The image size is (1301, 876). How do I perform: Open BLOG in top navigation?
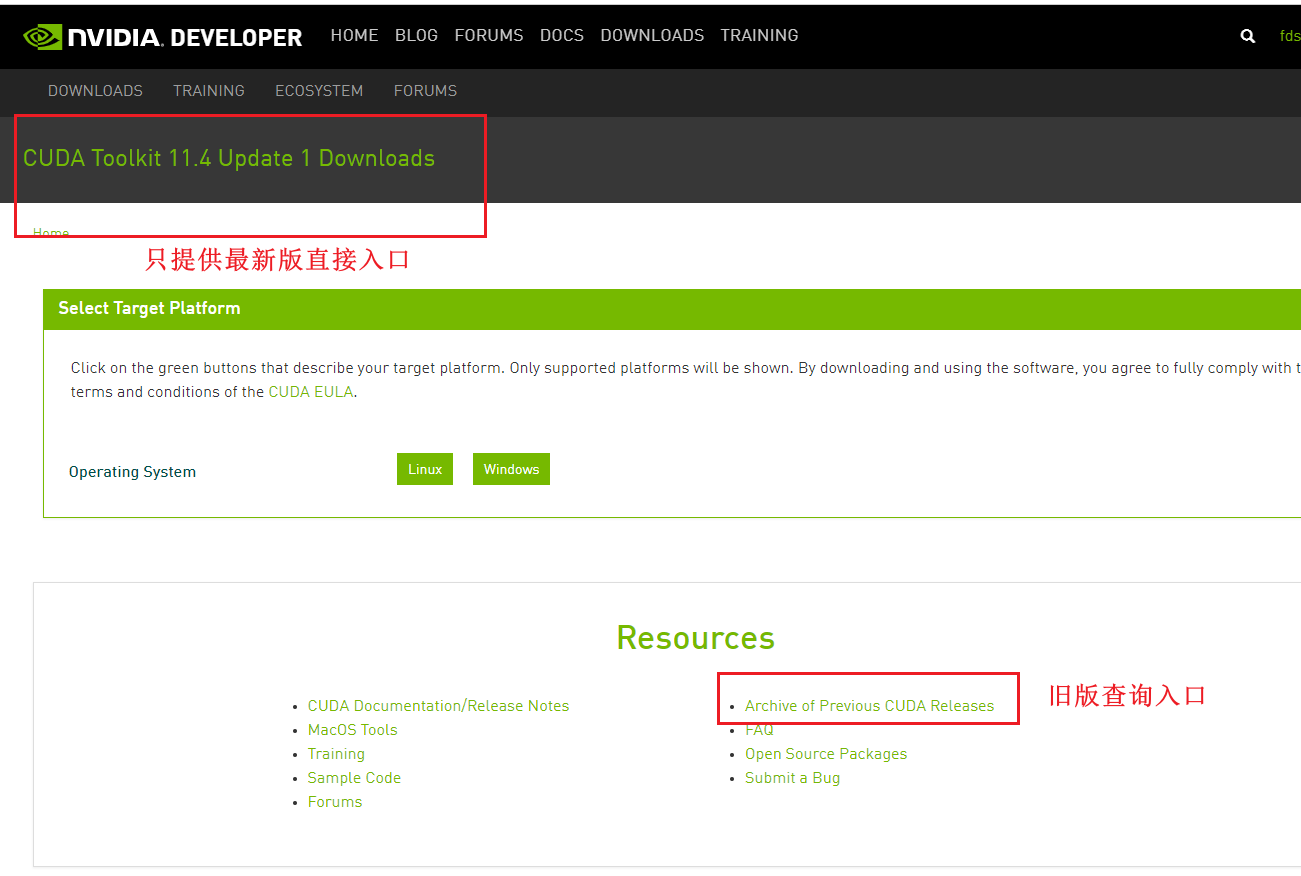click(416, 35)
